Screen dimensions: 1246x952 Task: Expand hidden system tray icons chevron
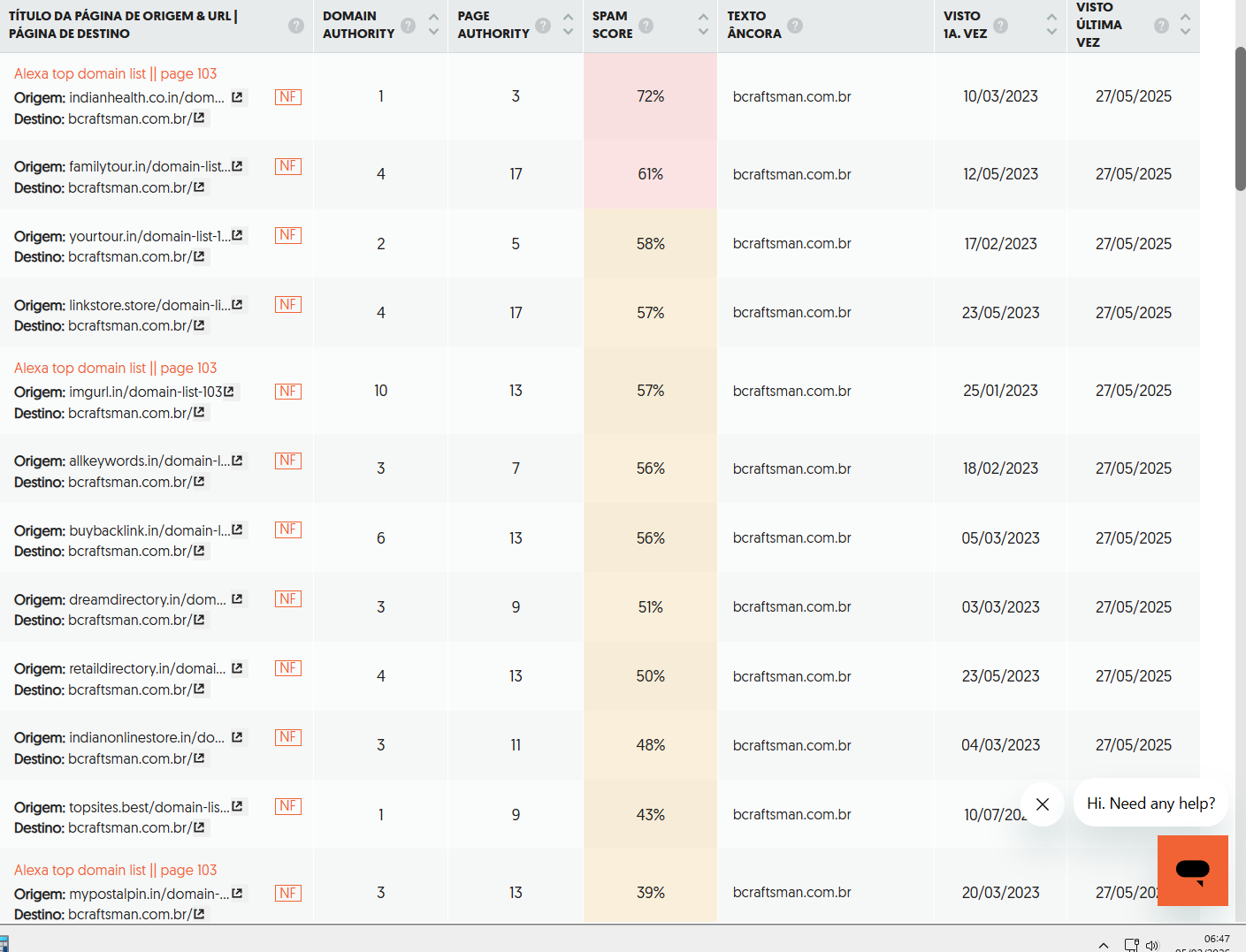(x=1103, y=945)
